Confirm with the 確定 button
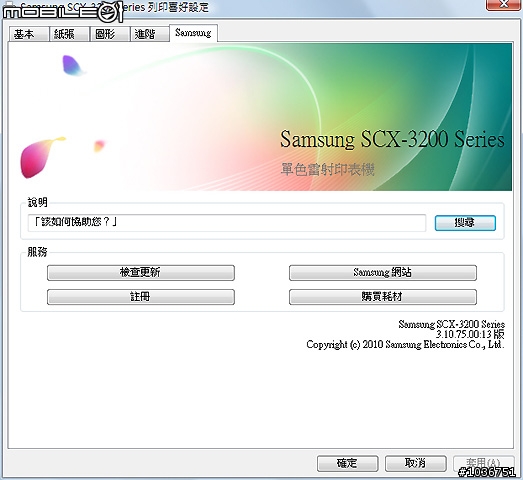This screenshot has height=480, width=523. 347,463
